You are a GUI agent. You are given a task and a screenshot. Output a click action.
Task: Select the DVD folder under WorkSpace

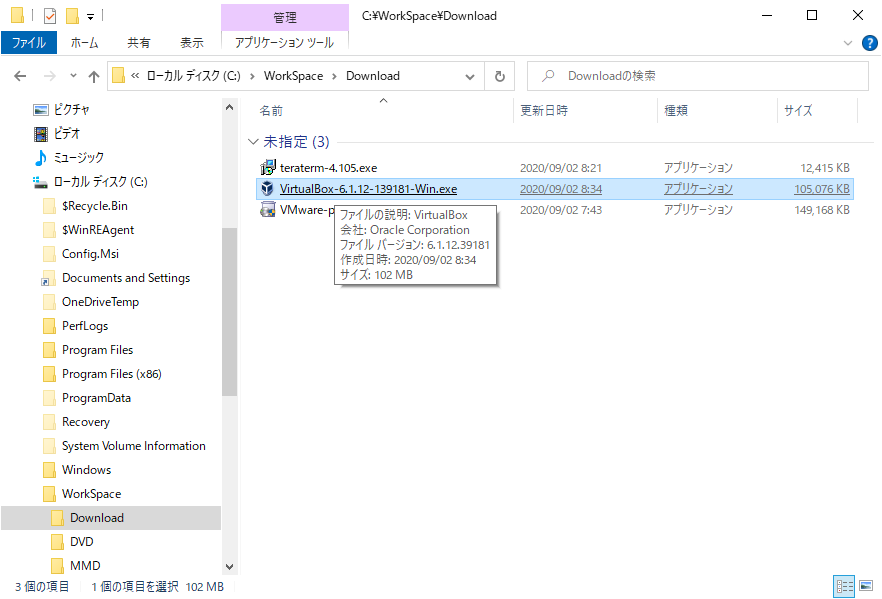(x=82, y=542)
